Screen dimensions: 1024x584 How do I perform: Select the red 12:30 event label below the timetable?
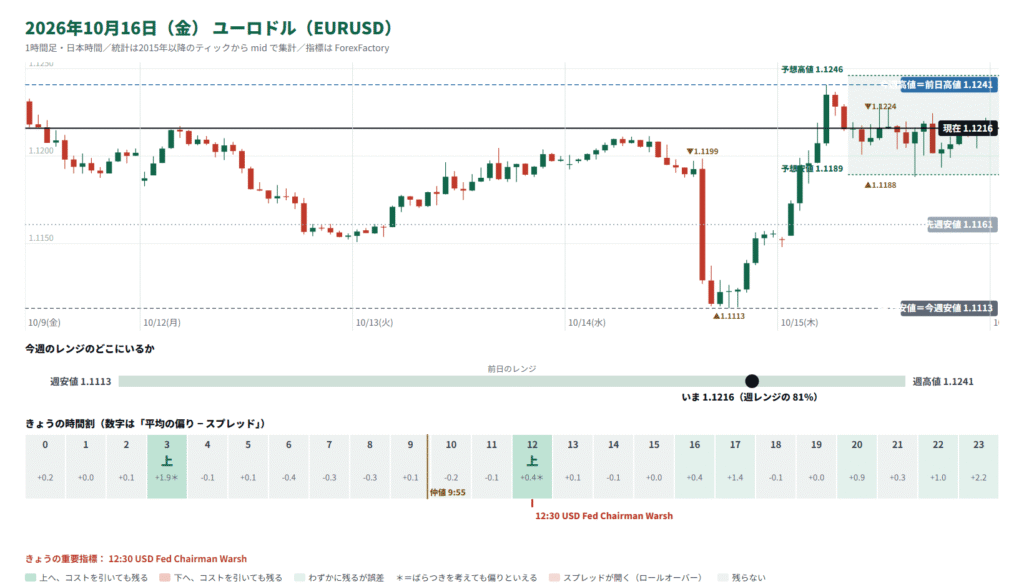[604, 515]
